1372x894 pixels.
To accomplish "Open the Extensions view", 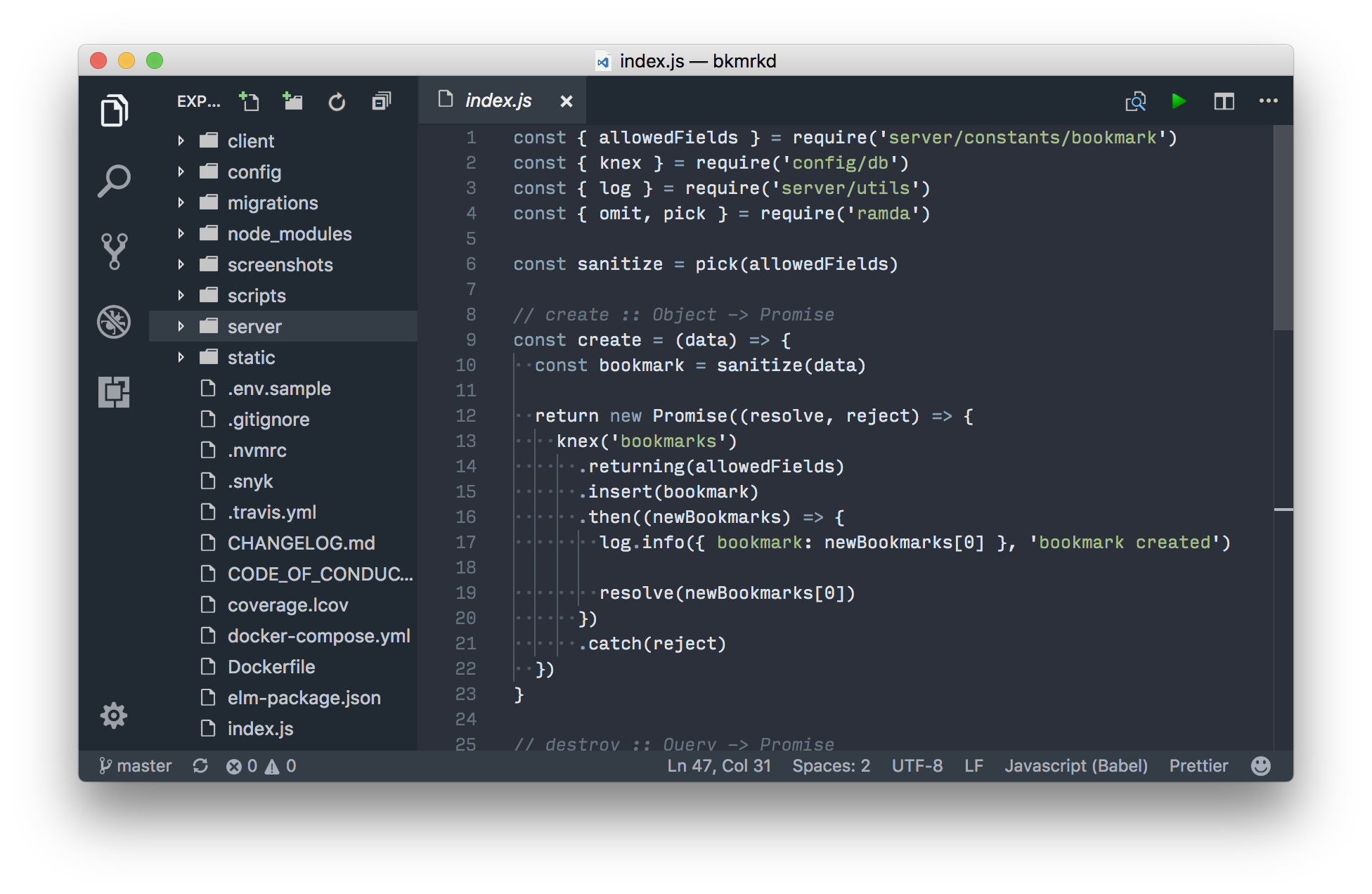I will click(x=114, y=391).
